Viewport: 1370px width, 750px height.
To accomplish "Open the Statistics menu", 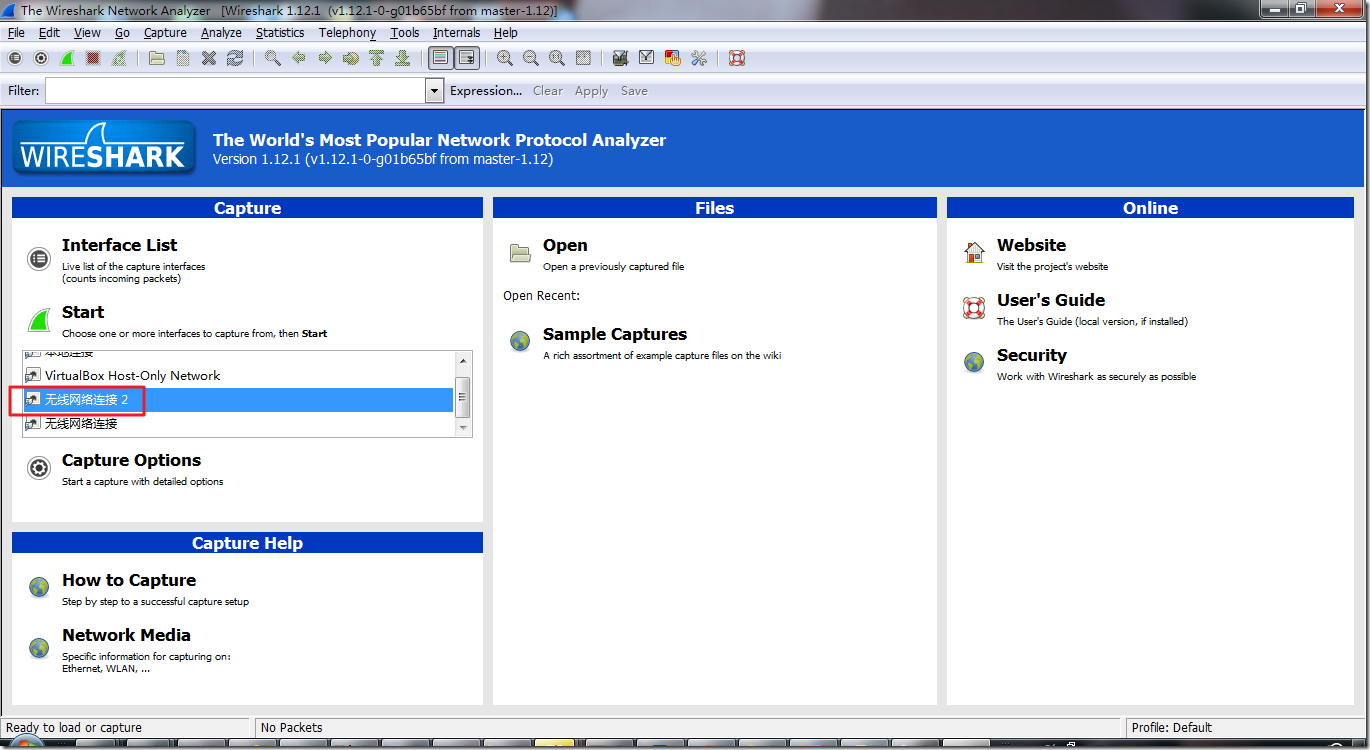I will coord(280,33).
